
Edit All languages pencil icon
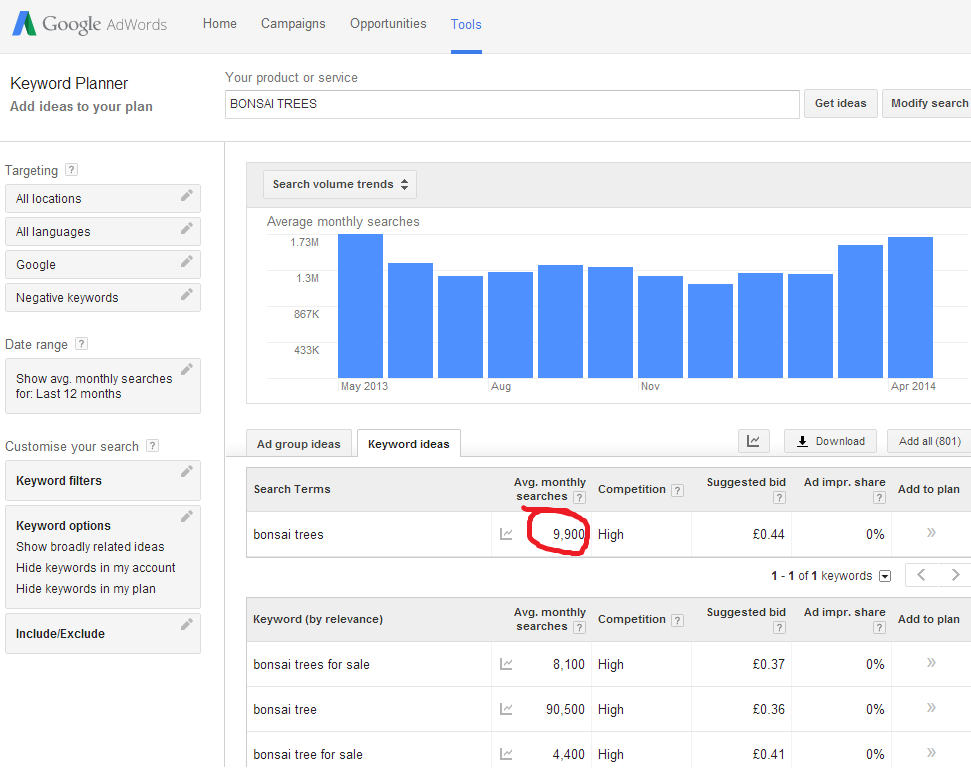point(186,229)
